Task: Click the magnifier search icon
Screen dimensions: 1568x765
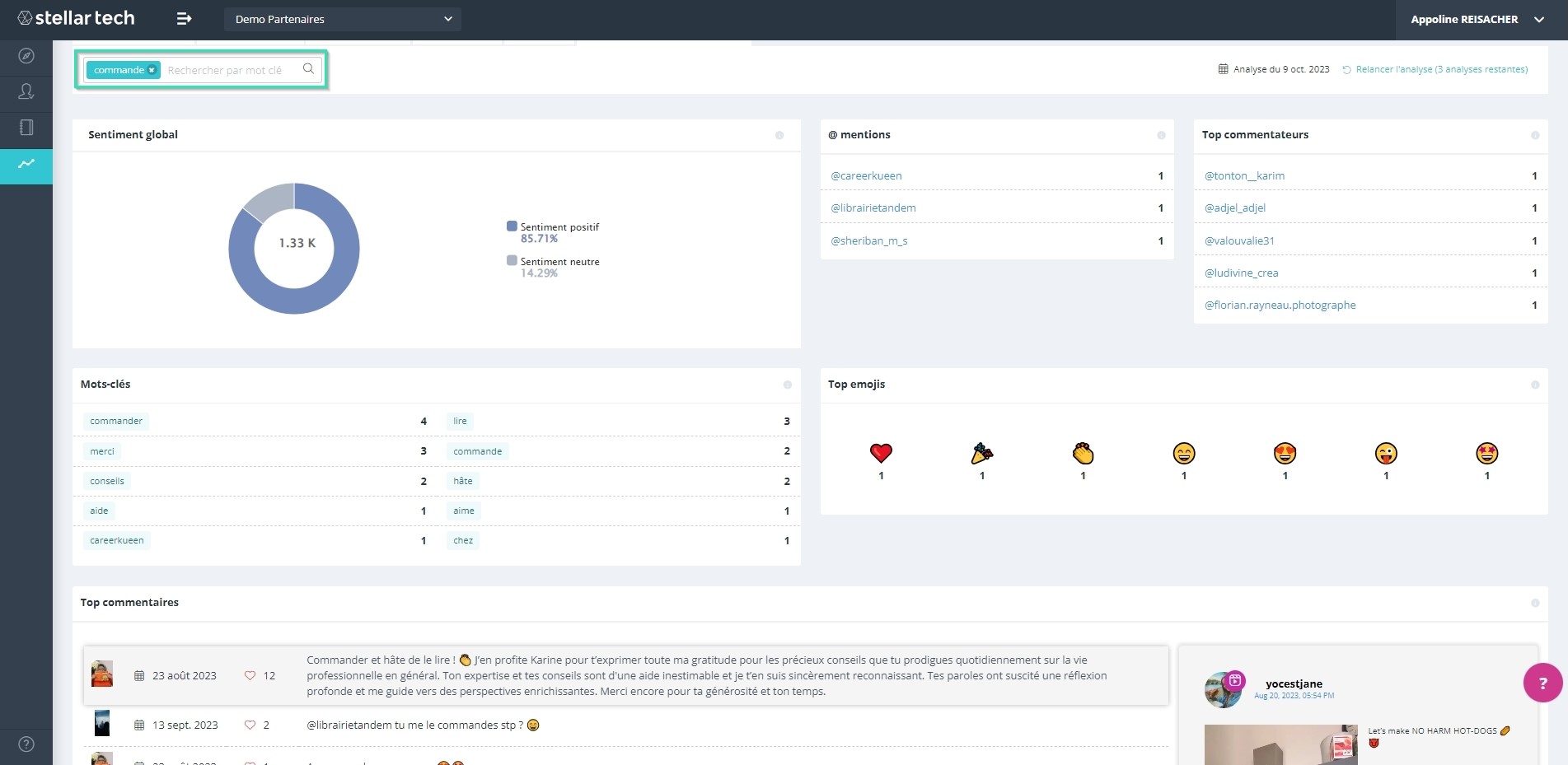Action: click(x=308, y=68)
